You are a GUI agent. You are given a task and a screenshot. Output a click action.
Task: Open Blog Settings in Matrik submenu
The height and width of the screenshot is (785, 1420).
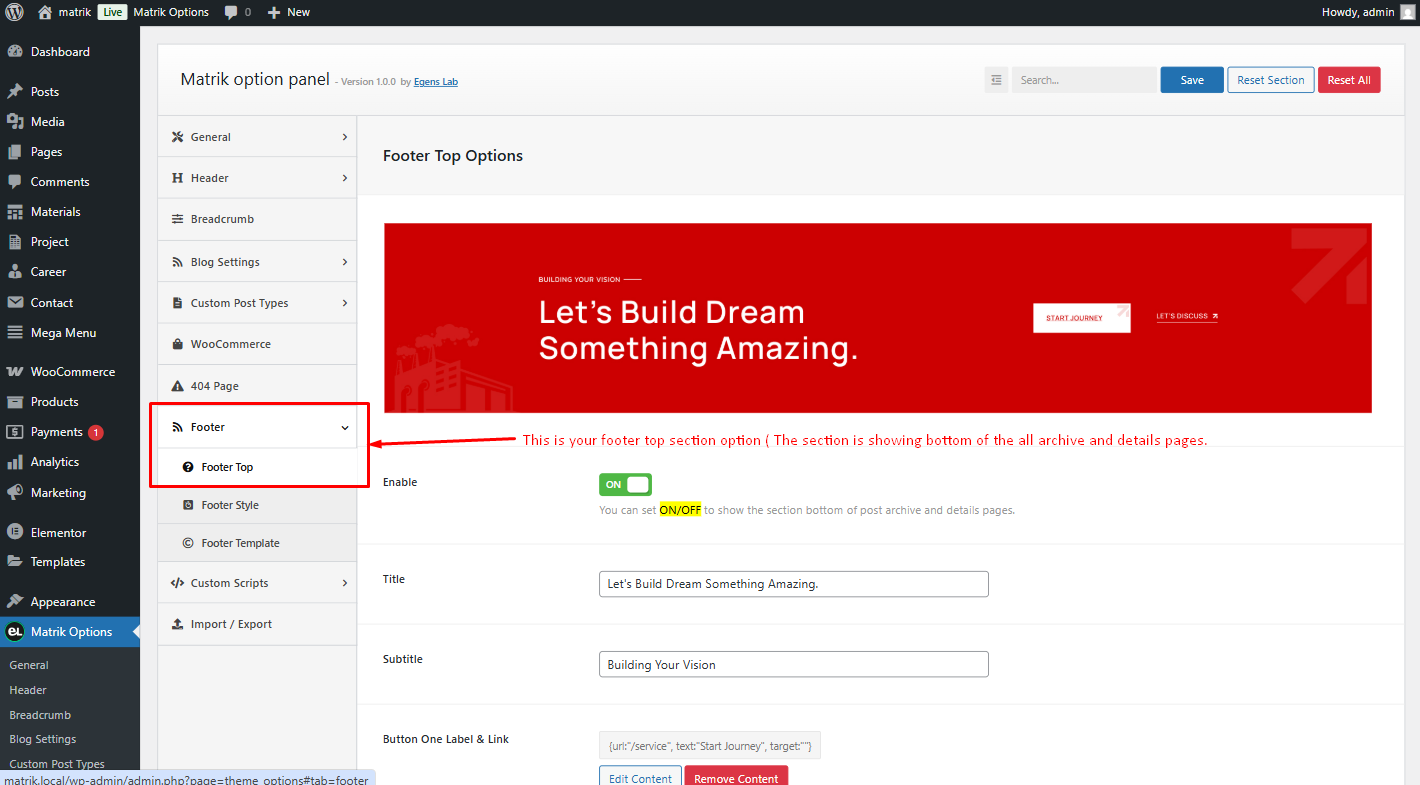[x=43, y=739]
